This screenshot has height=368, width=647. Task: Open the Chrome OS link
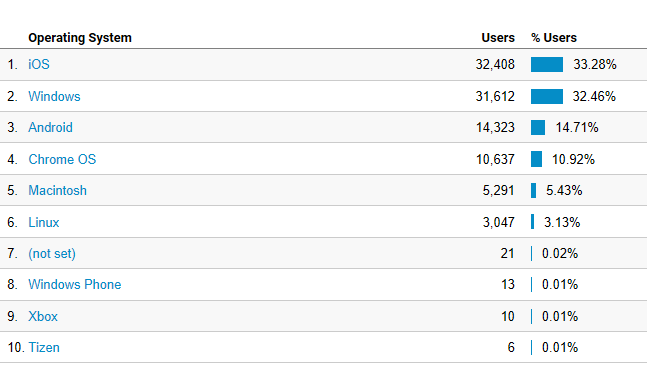pos(62,159)
